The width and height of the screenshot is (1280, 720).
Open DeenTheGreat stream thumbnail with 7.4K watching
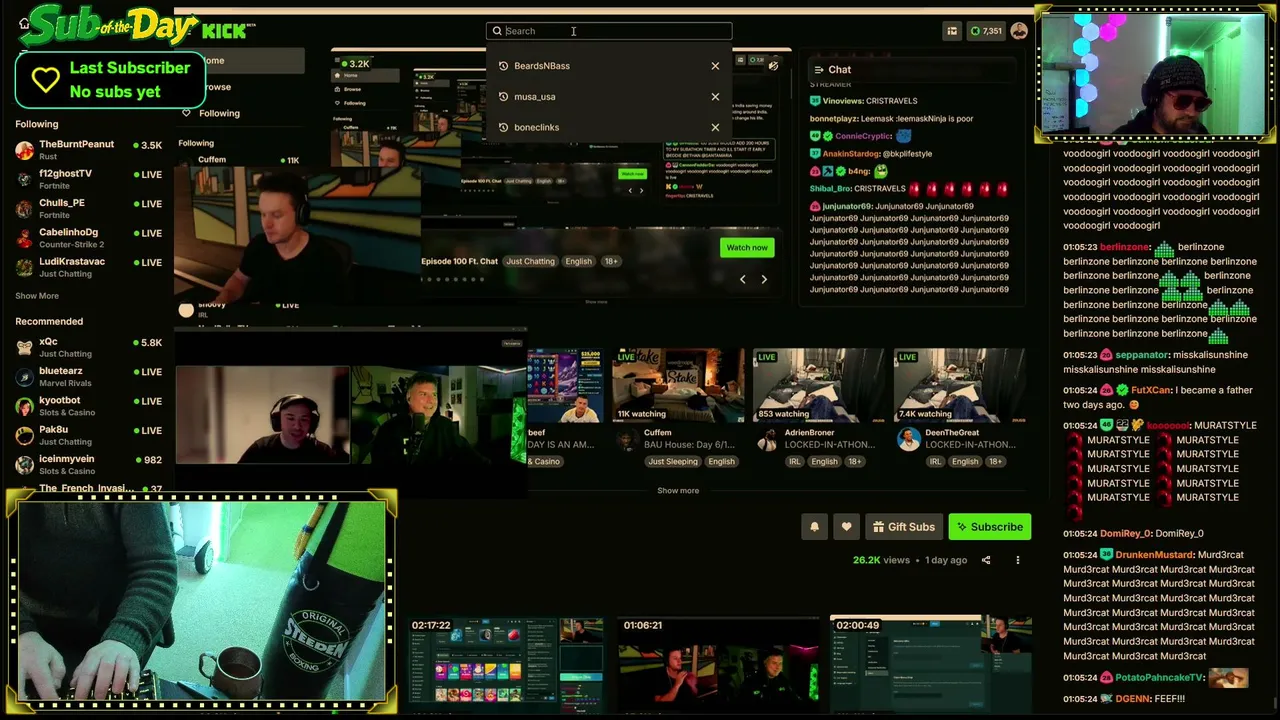pos(960,385)
